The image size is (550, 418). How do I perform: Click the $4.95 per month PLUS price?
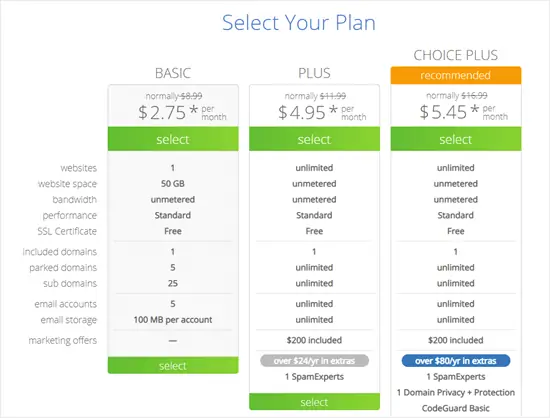click(322, 113)
